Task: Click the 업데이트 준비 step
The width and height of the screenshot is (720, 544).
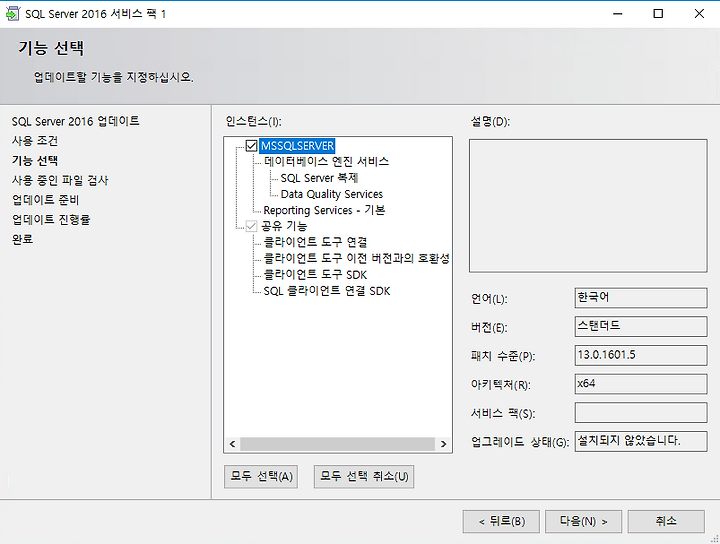Action: point(45,200)
